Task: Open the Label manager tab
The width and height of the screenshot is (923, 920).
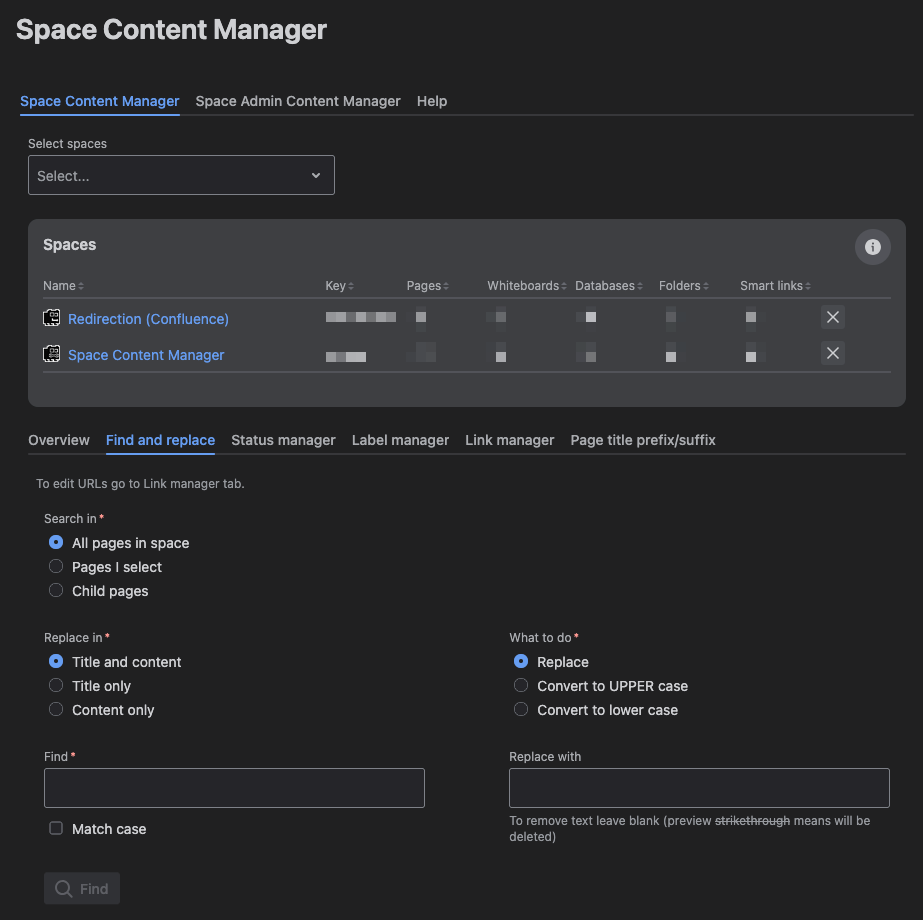Action: (x=400, y=440)
